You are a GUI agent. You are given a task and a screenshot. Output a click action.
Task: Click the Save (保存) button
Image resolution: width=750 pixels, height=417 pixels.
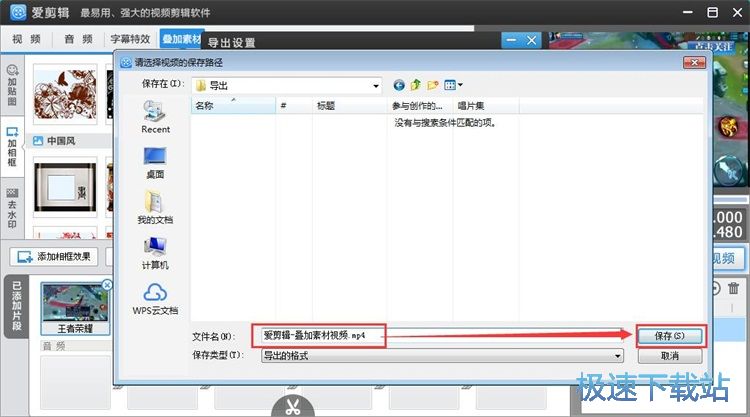click(669, 336)
